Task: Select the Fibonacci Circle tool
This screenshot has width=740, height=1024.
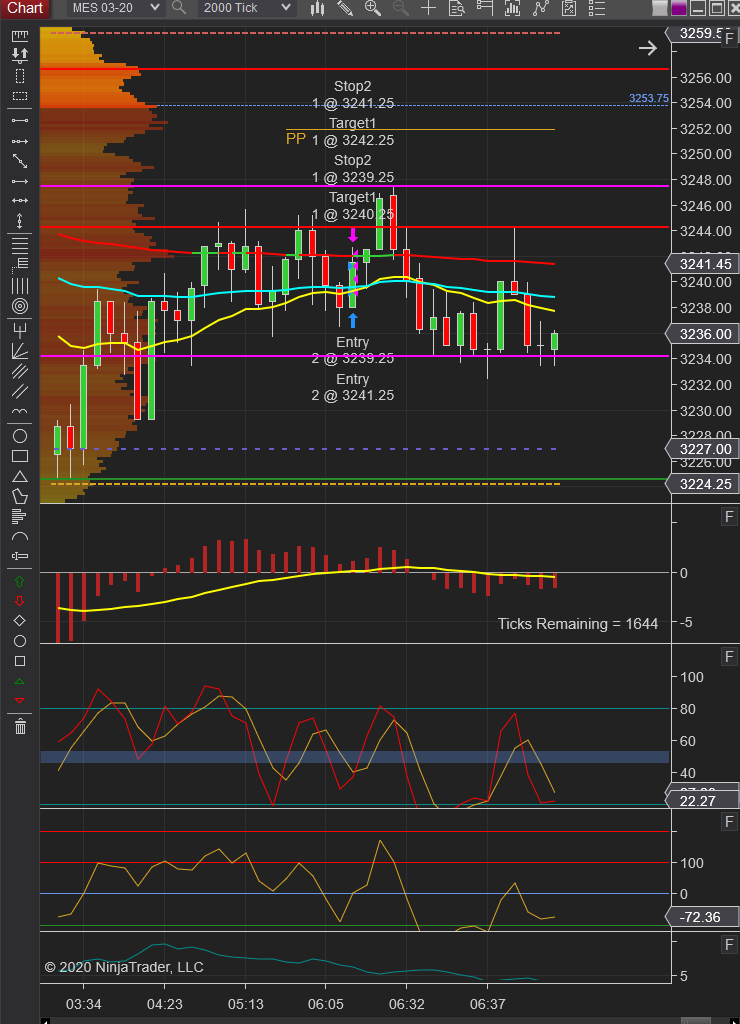Action: [x=20, y=306]
